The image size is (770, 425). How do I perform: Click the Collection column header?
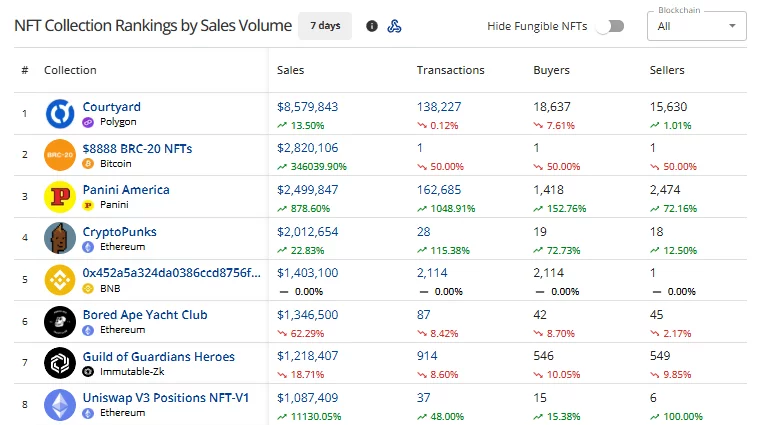click(x=70, y=70)
